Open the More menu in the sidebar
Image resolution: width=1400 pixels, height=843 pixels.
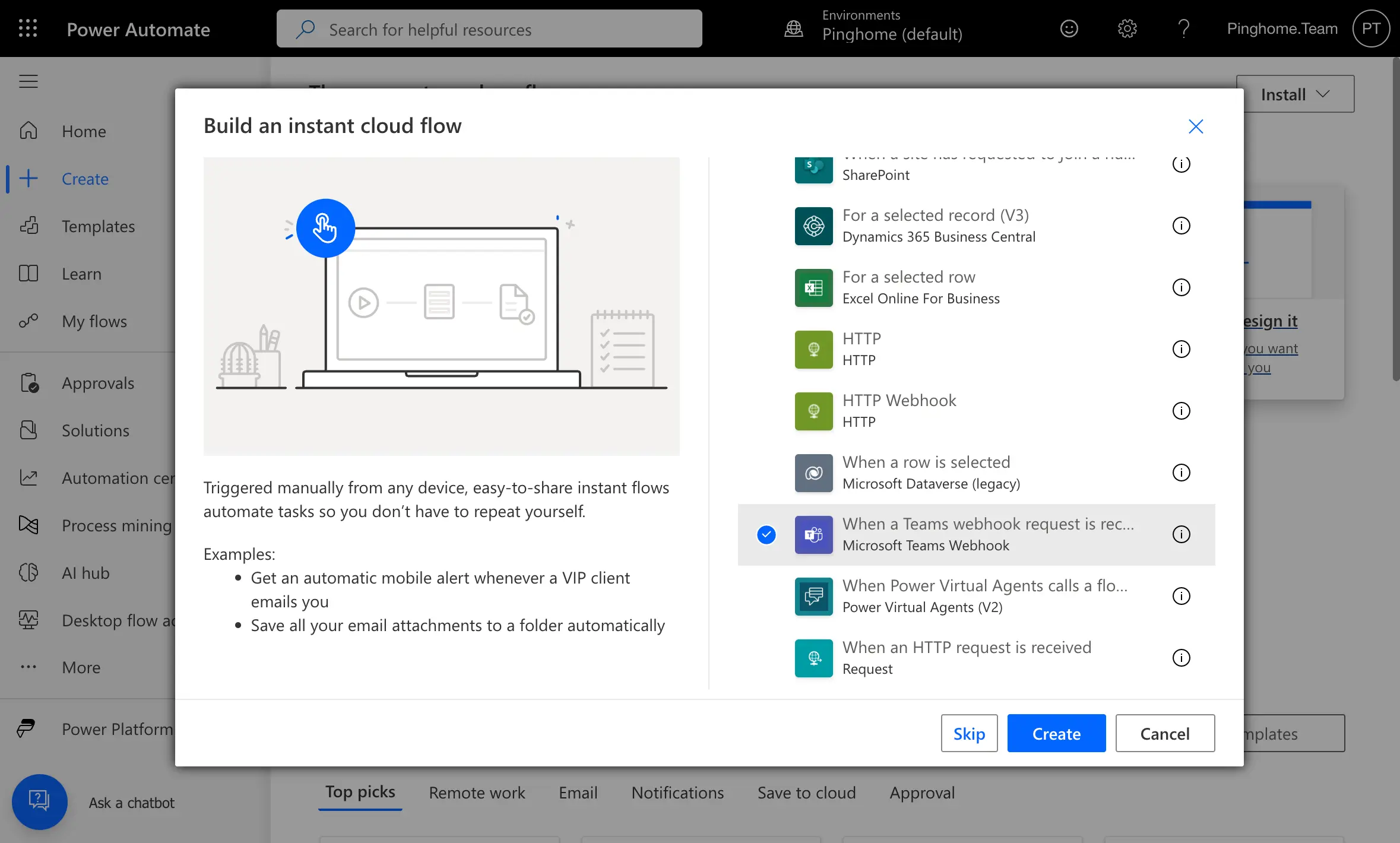click(81, 667)
